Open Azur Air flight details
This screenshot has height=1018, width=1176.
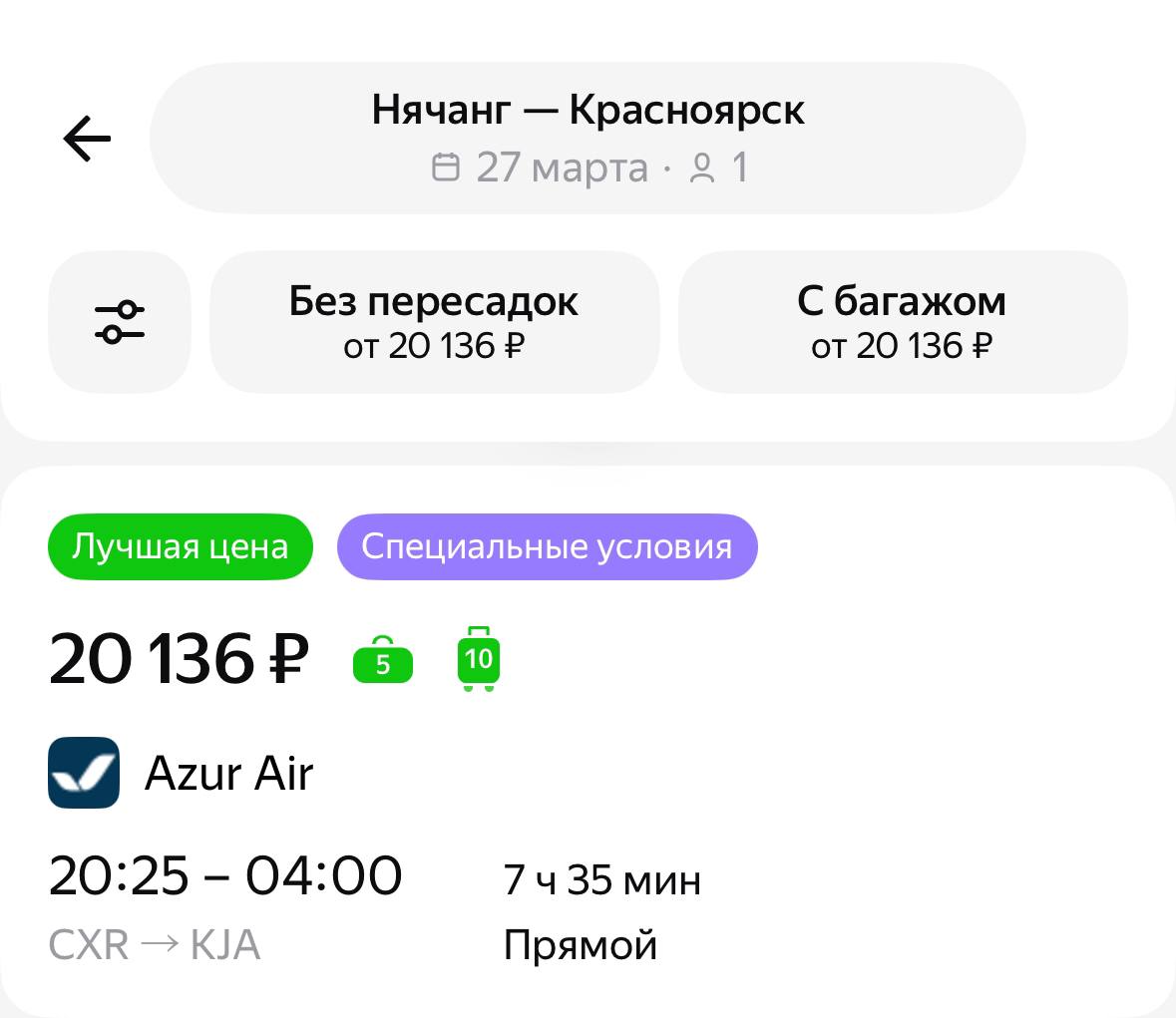[x=228, y=773]
